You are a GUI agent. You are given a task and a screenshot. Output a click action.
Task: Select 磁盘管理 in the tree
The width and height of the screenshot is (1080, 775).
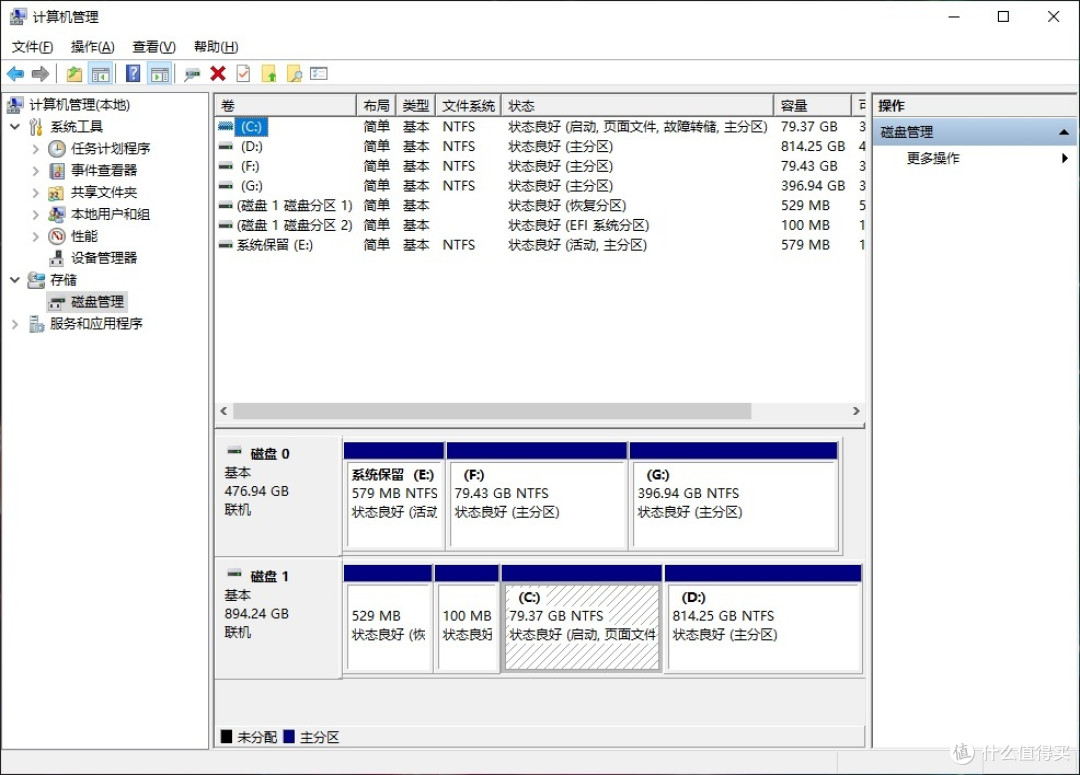(97, 302)
